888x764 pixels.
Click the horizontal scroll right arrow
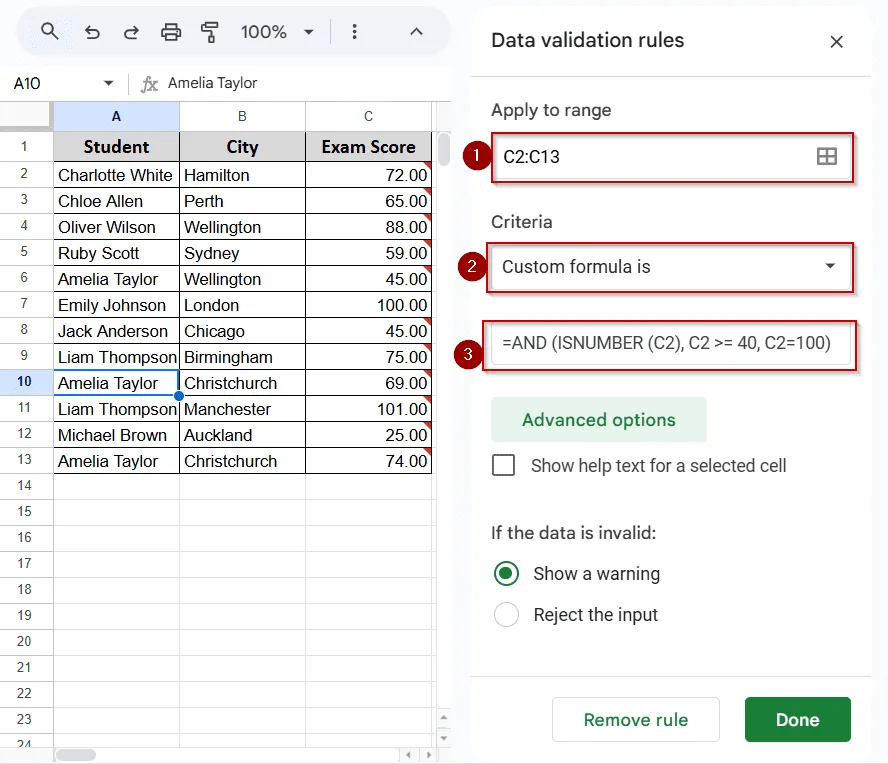coord(429,755)
